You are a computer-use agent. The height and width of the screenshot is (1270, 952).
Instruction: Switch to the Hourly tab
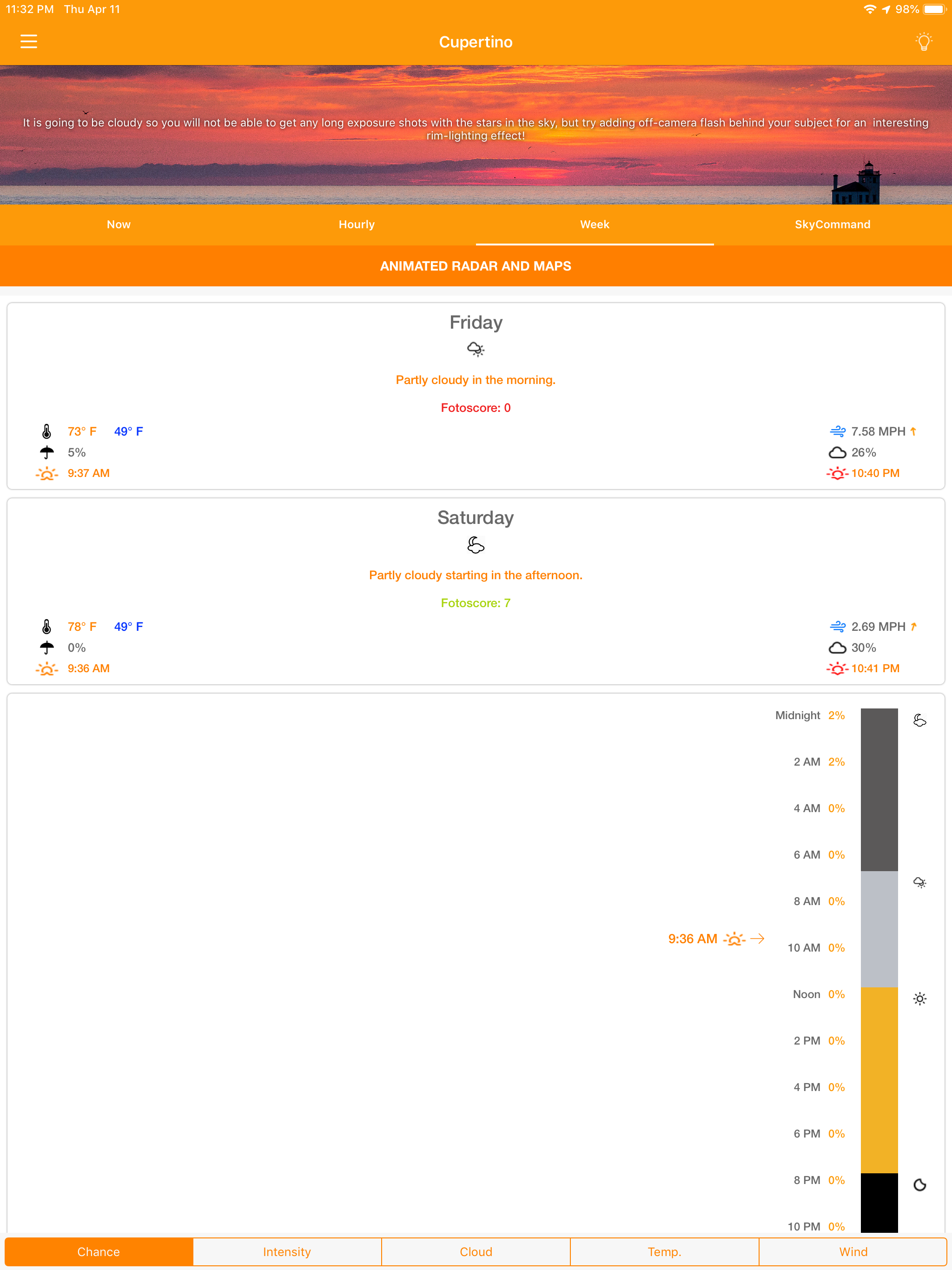[x=357, y=225]
